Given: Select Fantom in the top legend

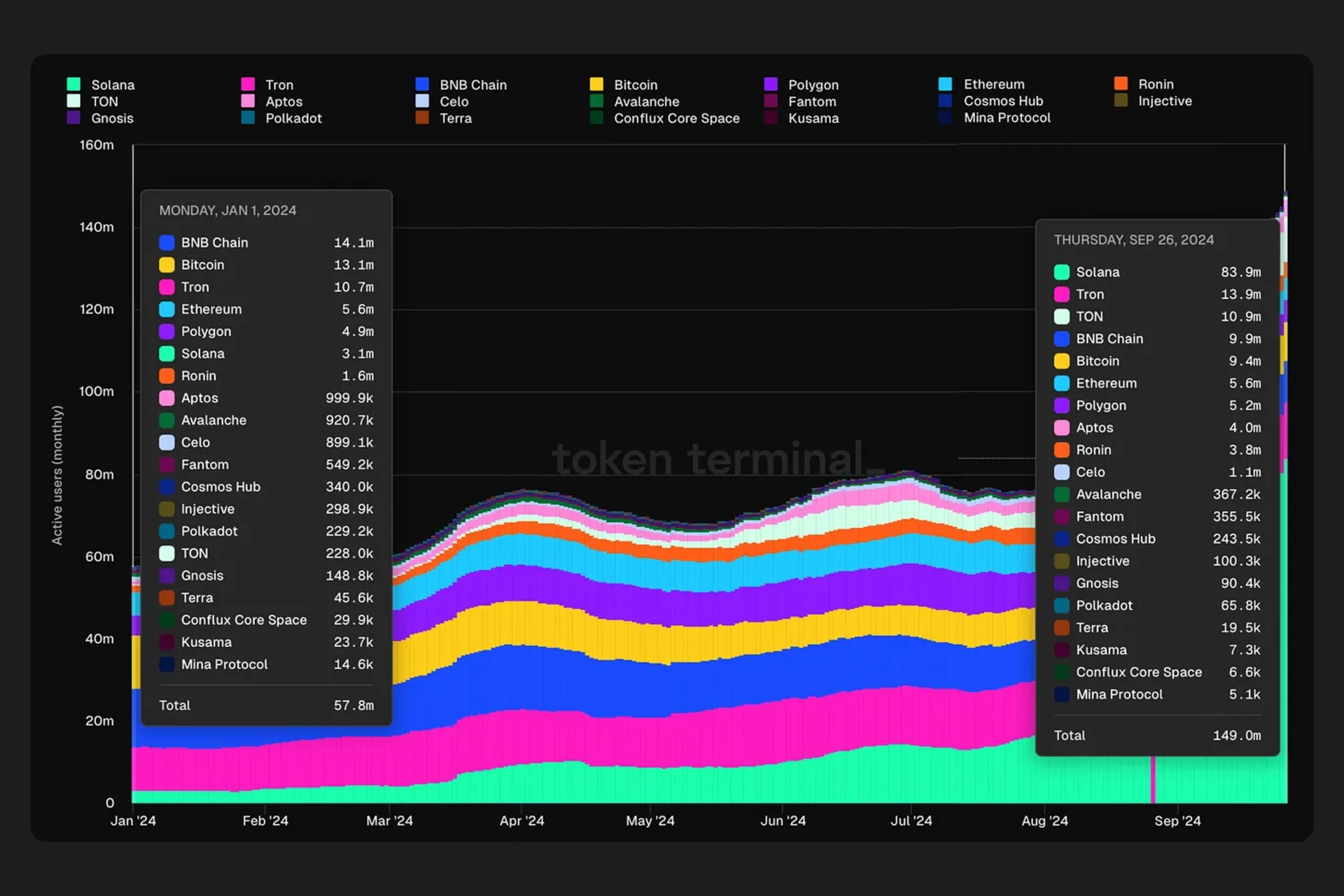Looking at the screenshot, I should click(x=800, y=101).
